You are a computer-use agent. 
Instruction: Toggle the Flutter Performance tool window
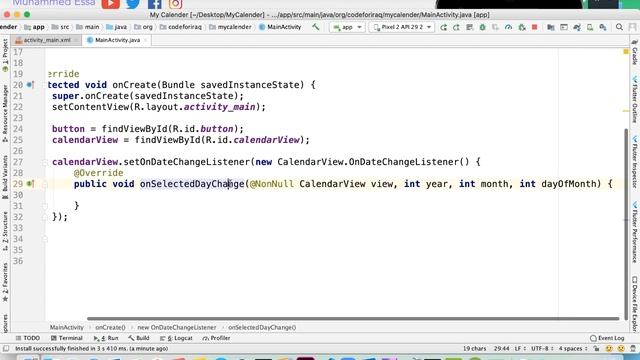[635, 232]
